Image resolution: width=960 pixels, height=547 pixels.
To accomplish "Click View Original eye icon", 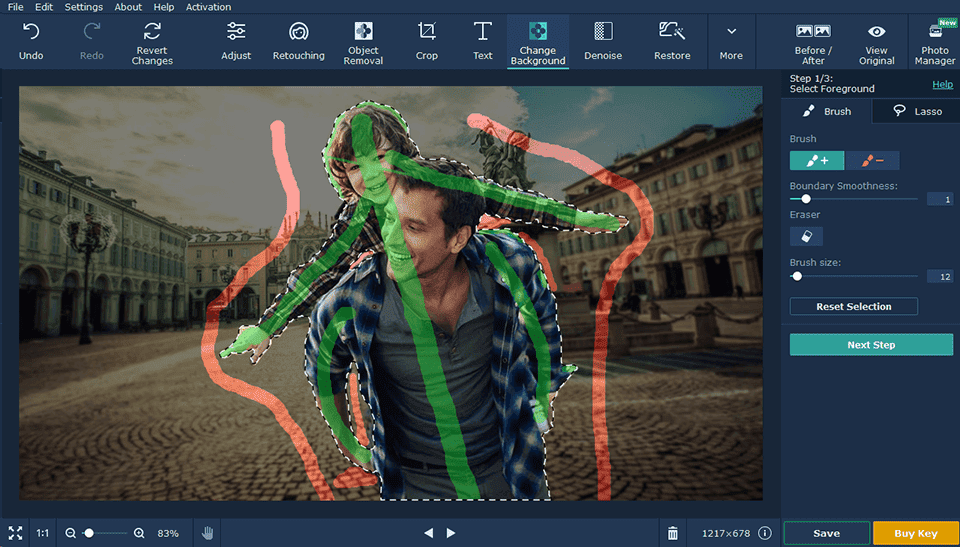I will click(877, 41).
